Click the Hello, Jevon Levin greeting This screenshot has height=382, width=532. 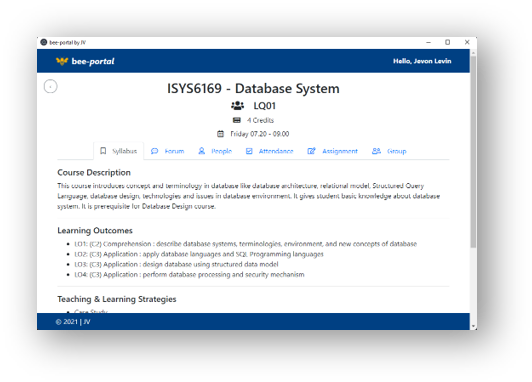tap(422, 61)
